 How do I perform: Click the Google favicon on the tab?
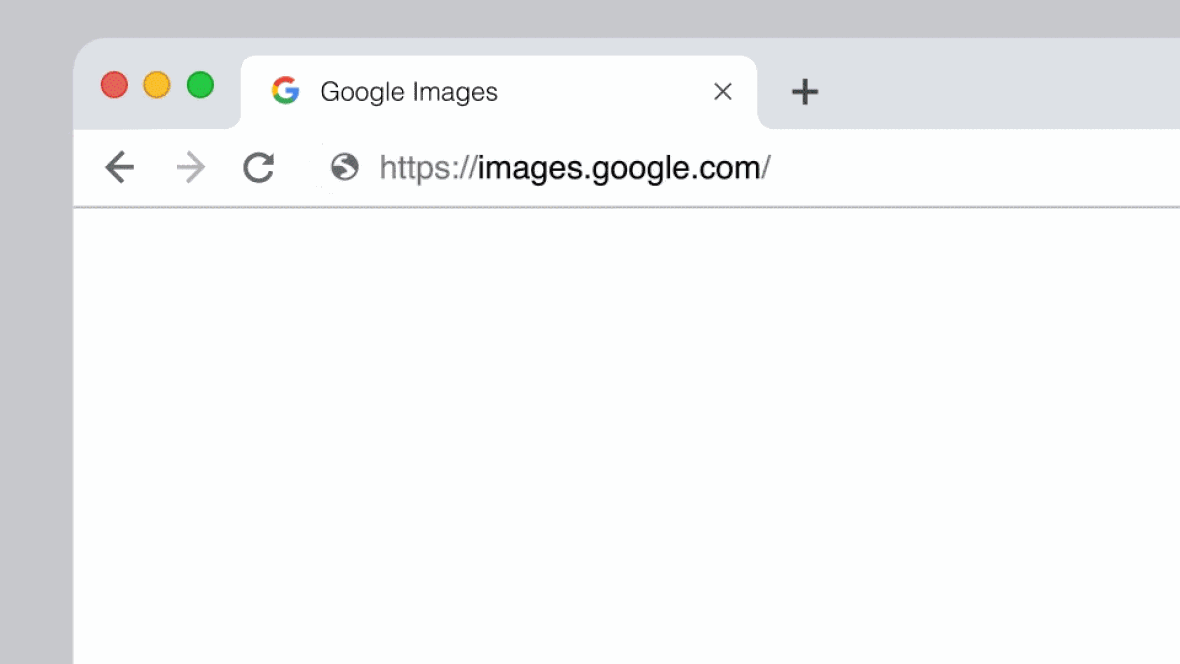(286, 91)
